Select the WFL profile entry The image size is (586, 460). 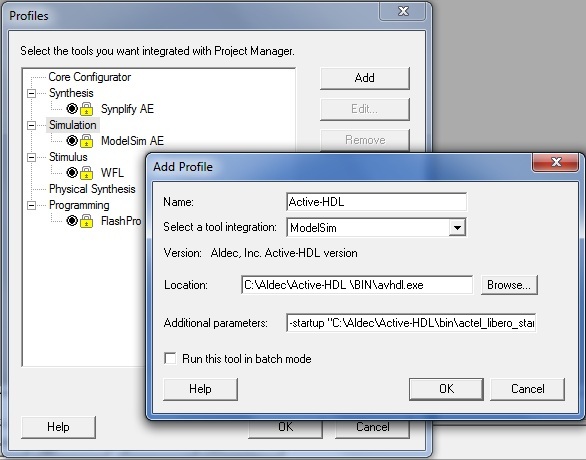click(x=112, y=173)
